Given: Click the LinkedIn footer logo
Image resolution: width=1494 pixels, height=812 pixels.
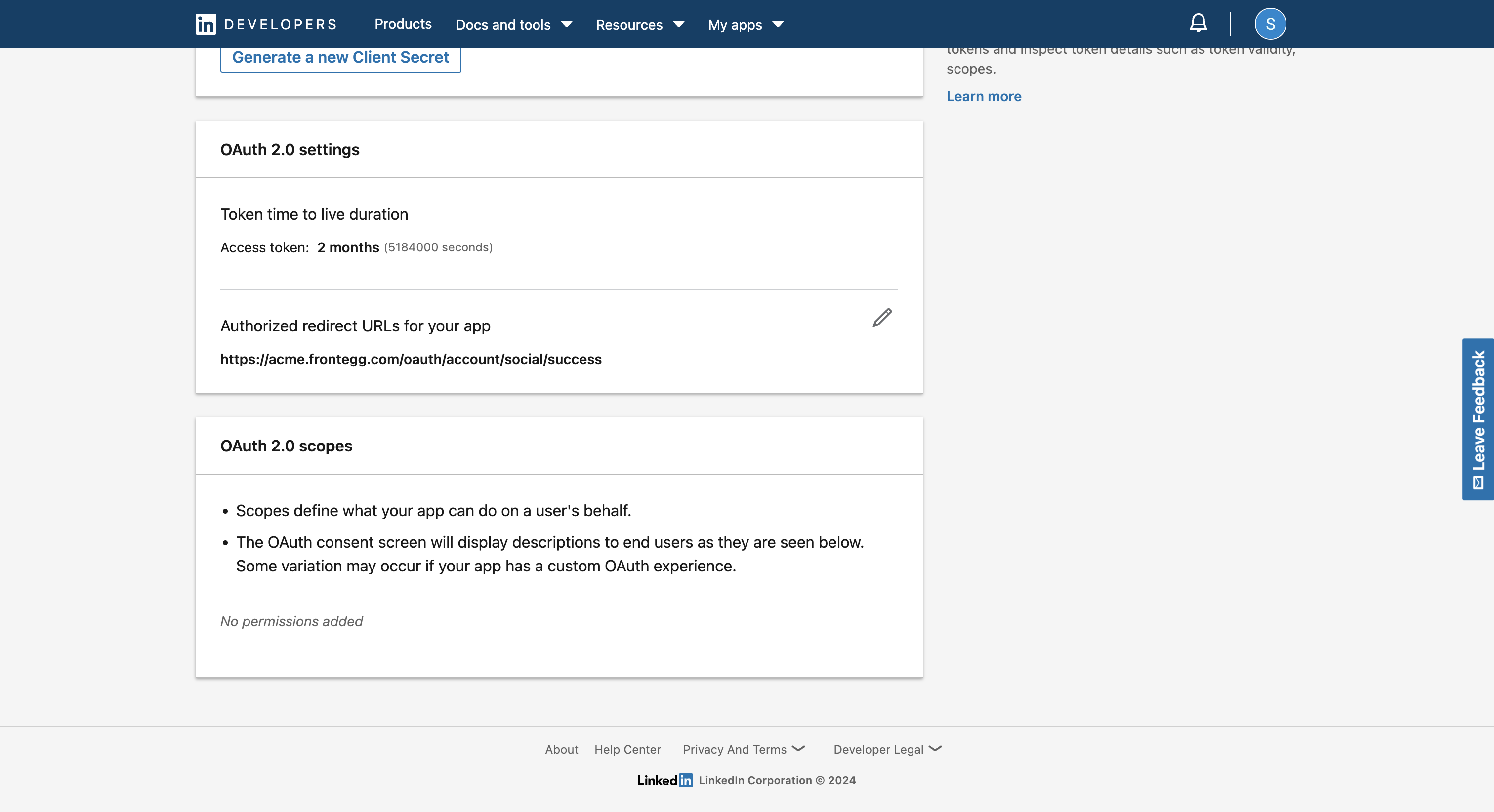Looking at the screenshot, I should (x=664, y=780).
